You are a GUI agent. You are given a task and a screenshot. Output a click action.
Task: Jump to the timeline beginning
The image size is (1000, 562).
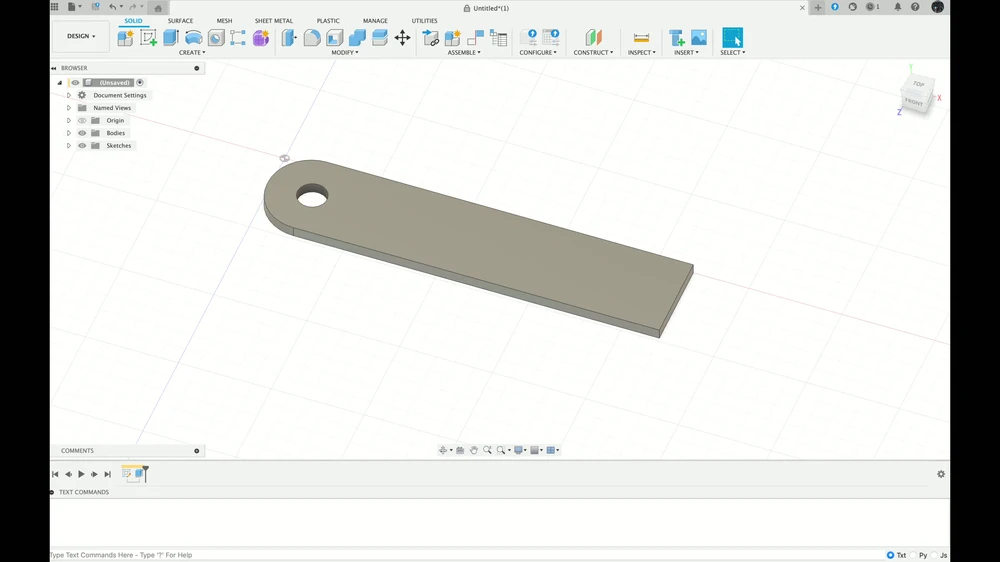(x=55, y=474)
